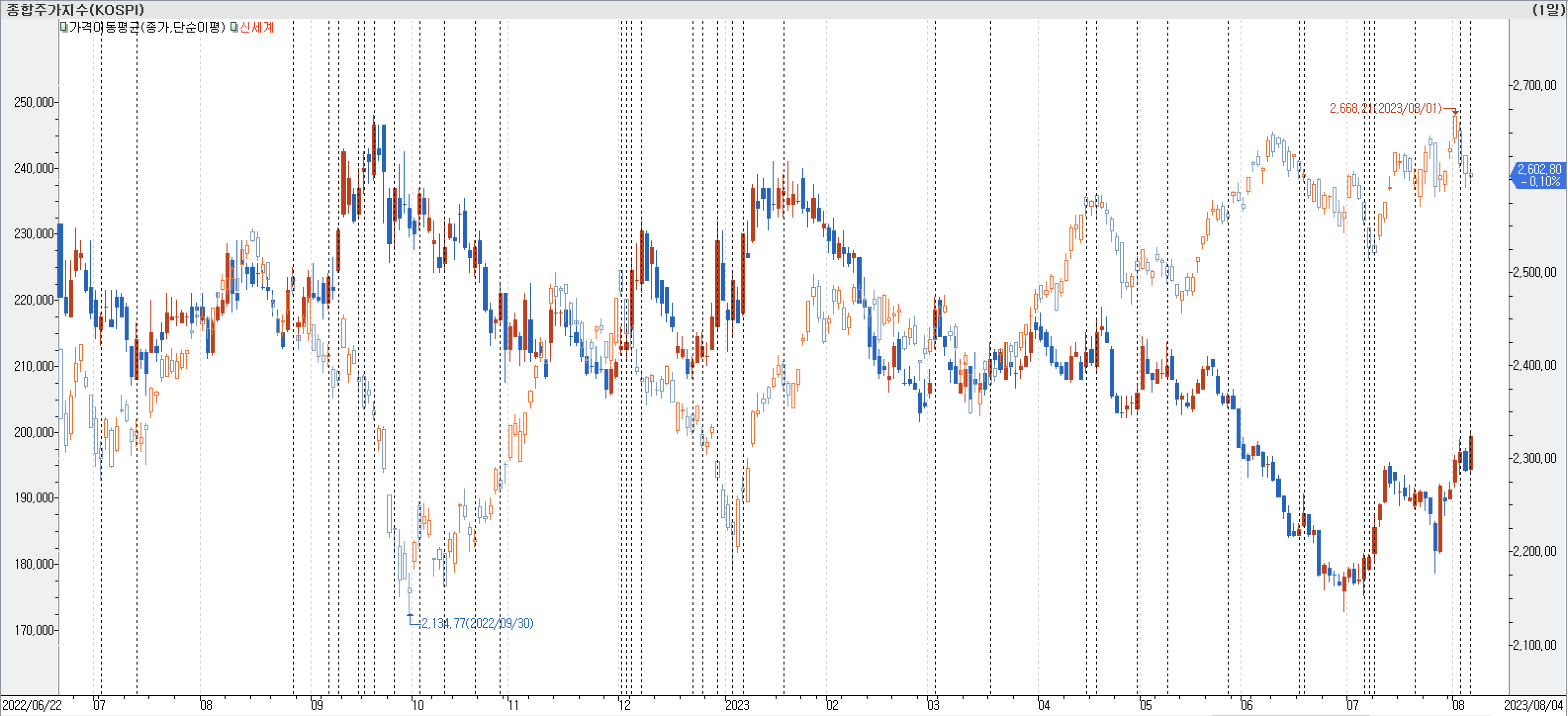This screenshot has width=1568, height=716.
Task: Click the green marker beside 신세계 legend
Action: pos(234,27)
